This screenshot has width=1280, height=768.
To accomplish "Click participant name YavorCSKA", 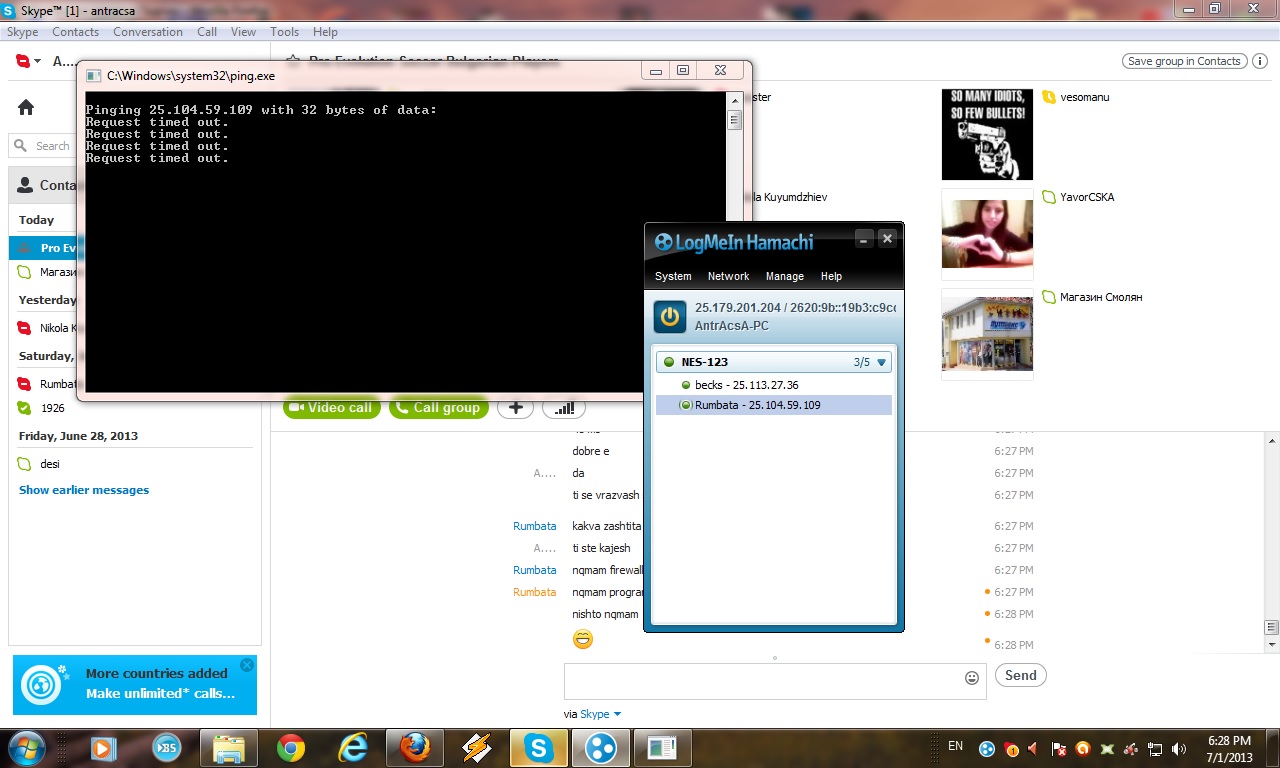I will 1087,197.
